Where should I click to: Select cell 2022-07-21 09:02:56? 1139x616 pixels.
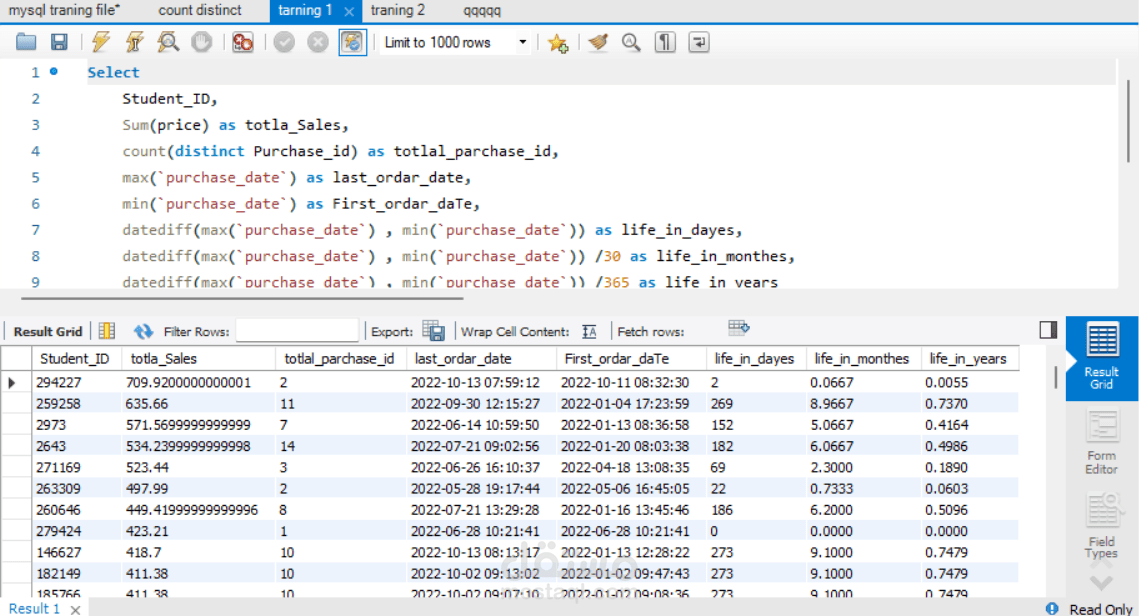click(x=481, y=446)
